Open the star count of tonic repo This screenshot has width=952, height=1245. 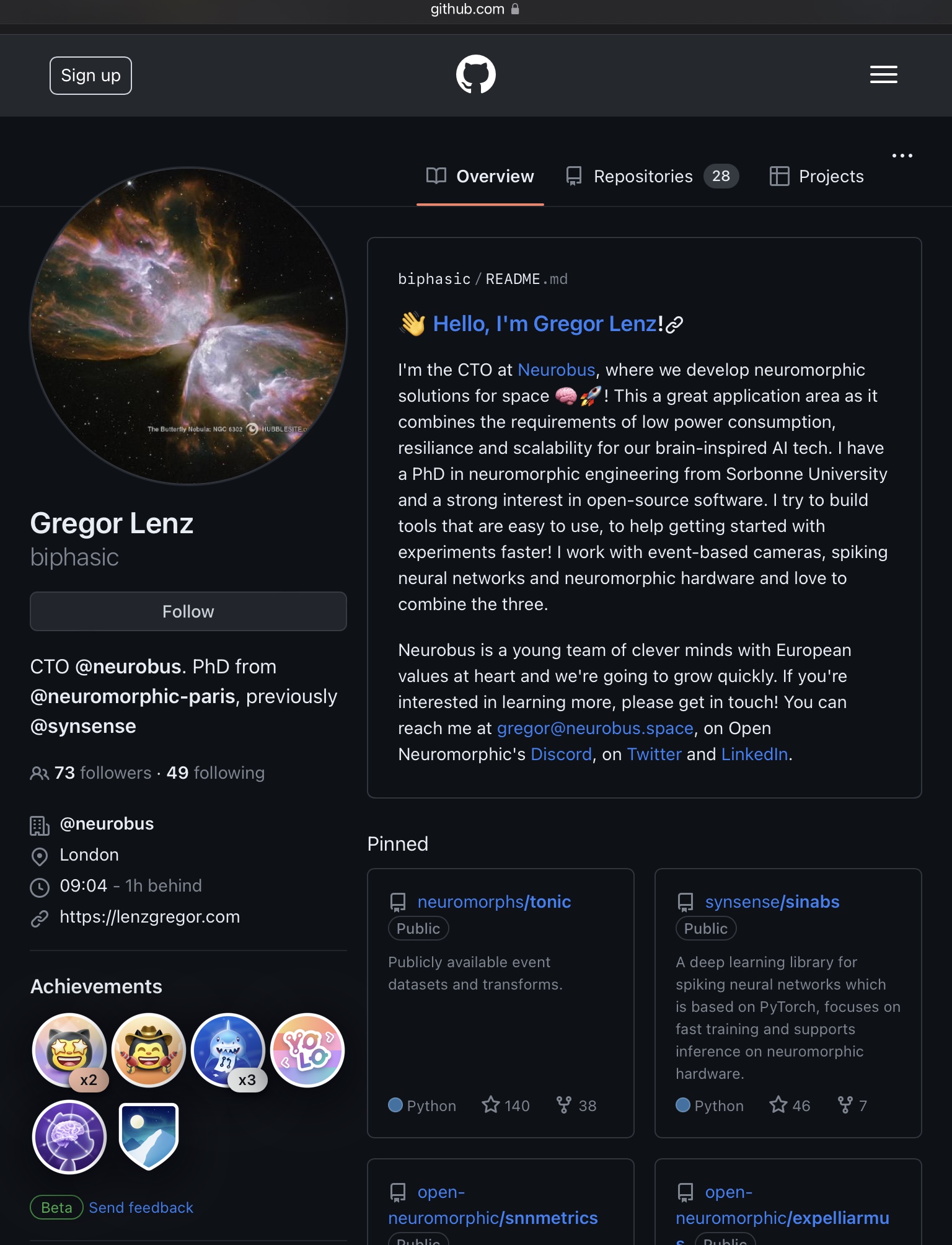(506, 1105)
